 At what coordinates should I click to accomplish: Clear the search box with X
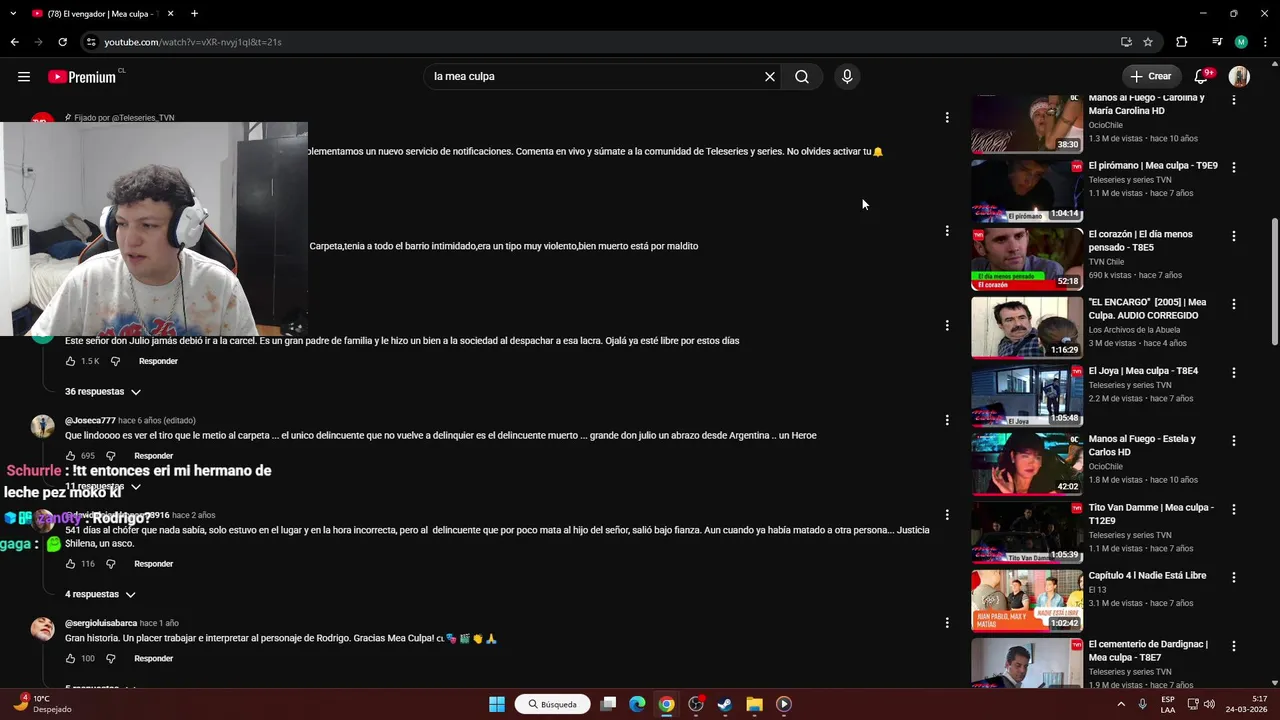(x=770, y=76)
